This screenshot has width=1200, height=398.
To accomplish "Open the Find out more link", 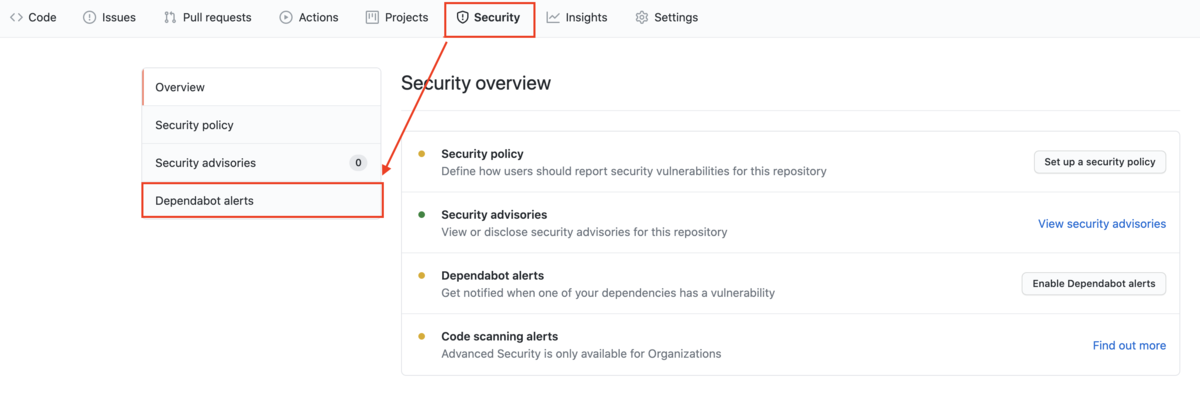I will 1129,345.
